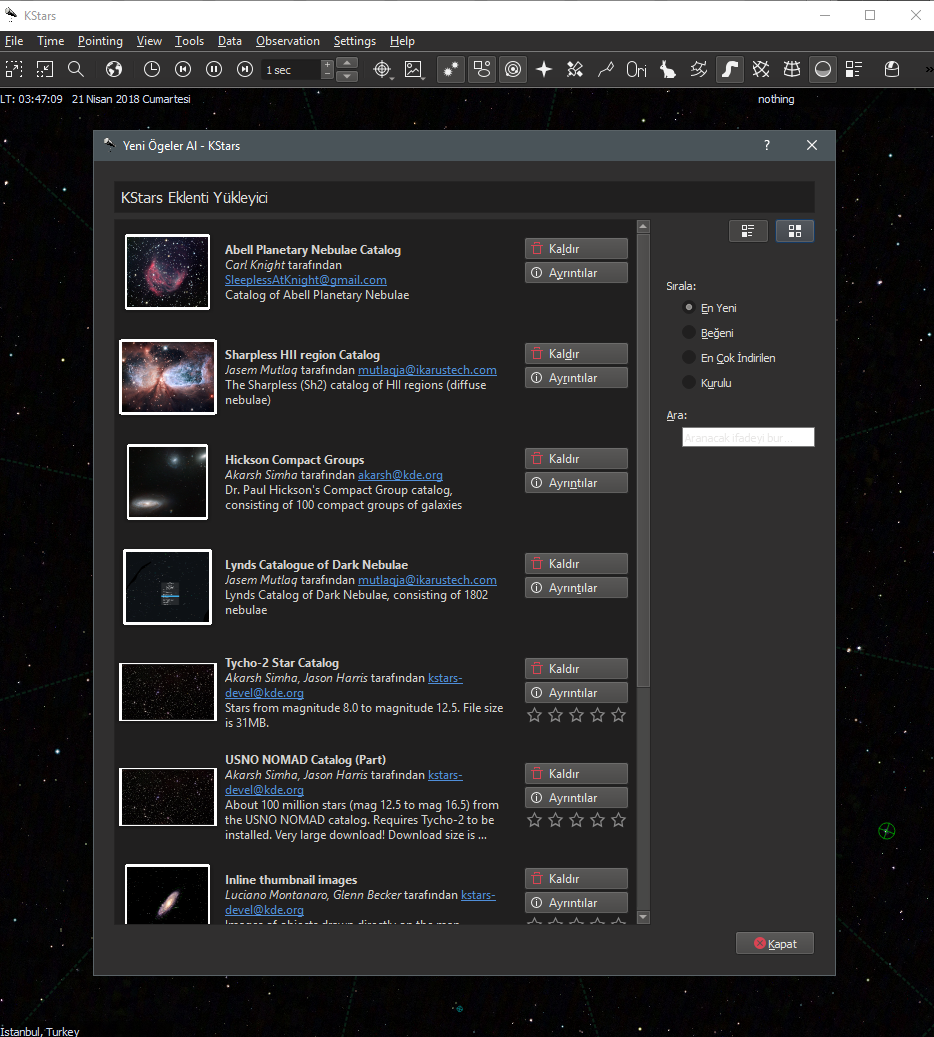Open the Pointing menu
This screenshot has width=934, height=1037.
tap(100, 41)
